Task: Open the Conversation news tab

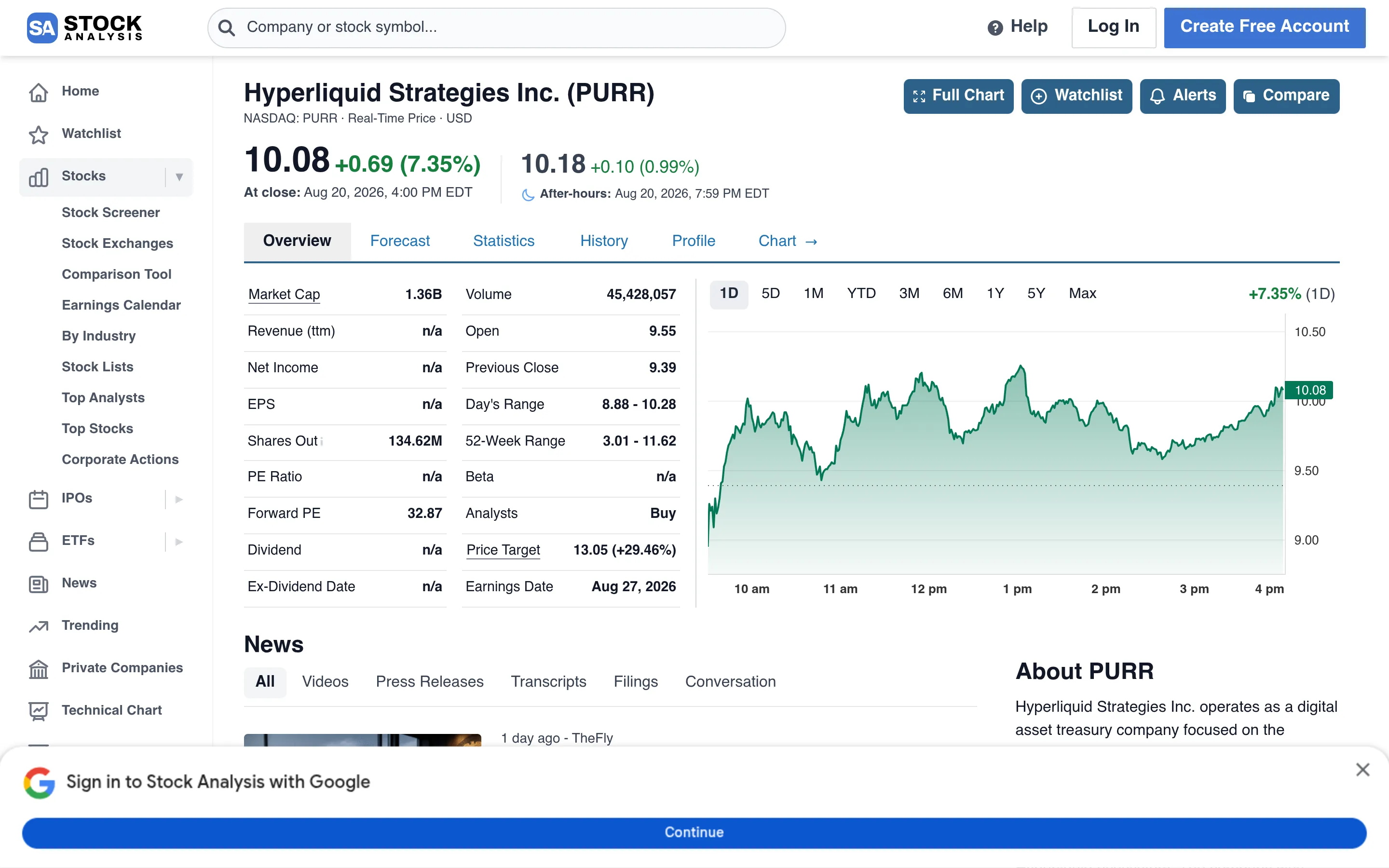Action: [x=730, y=682]
